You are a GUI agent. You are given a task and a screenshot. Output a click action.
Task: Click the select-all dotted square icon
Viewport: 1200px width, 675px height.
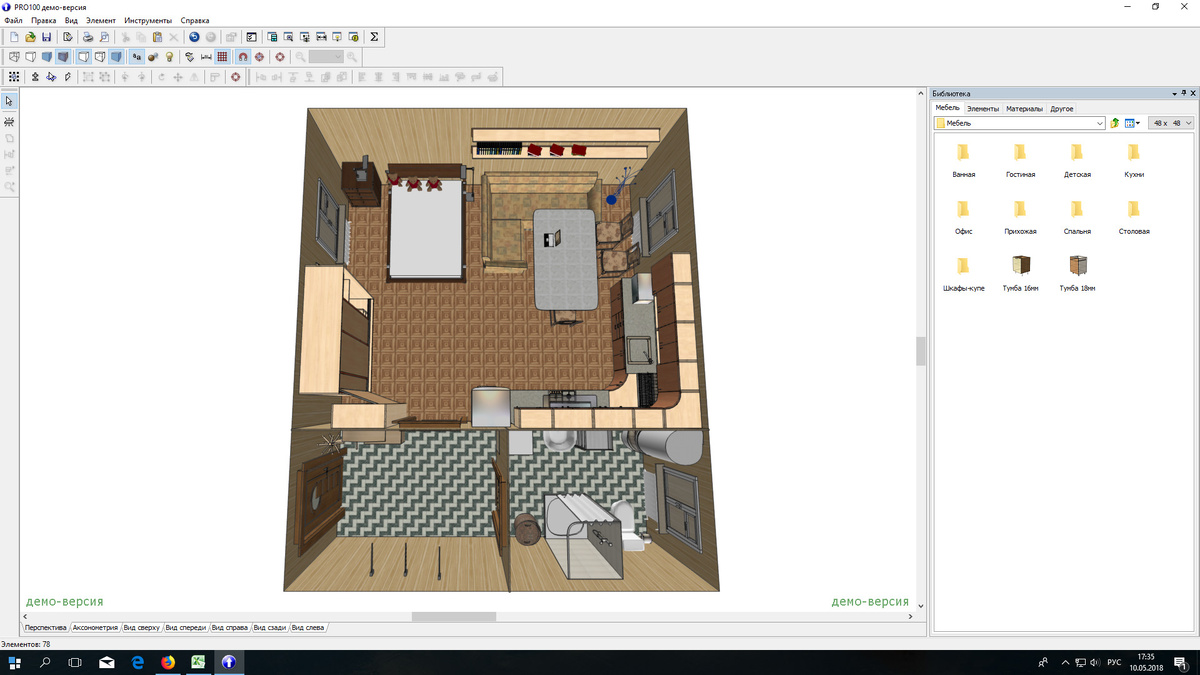point(14,76)
